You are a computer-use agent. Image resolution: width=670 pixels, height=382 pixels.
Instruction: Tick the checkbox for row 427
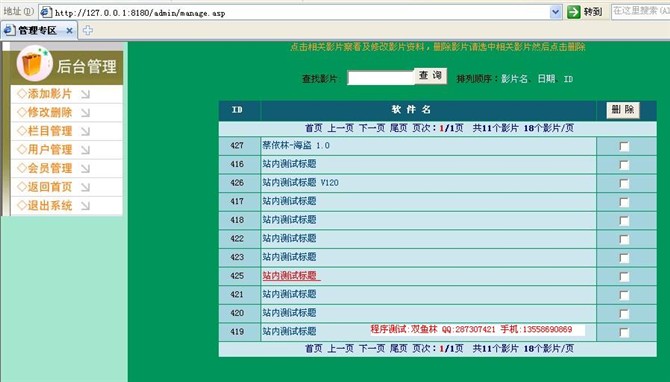coord(624,147)
